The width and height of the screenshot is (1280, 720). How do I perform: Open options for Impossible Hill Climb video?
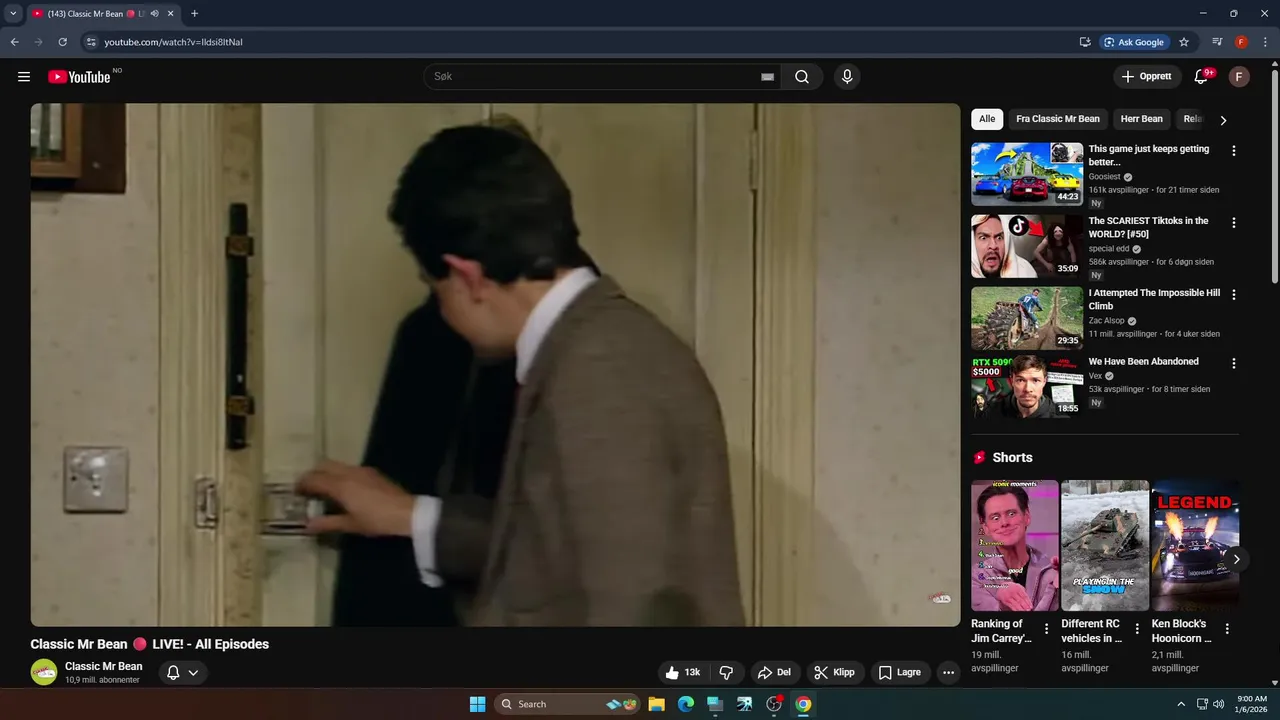(1233, 295)
